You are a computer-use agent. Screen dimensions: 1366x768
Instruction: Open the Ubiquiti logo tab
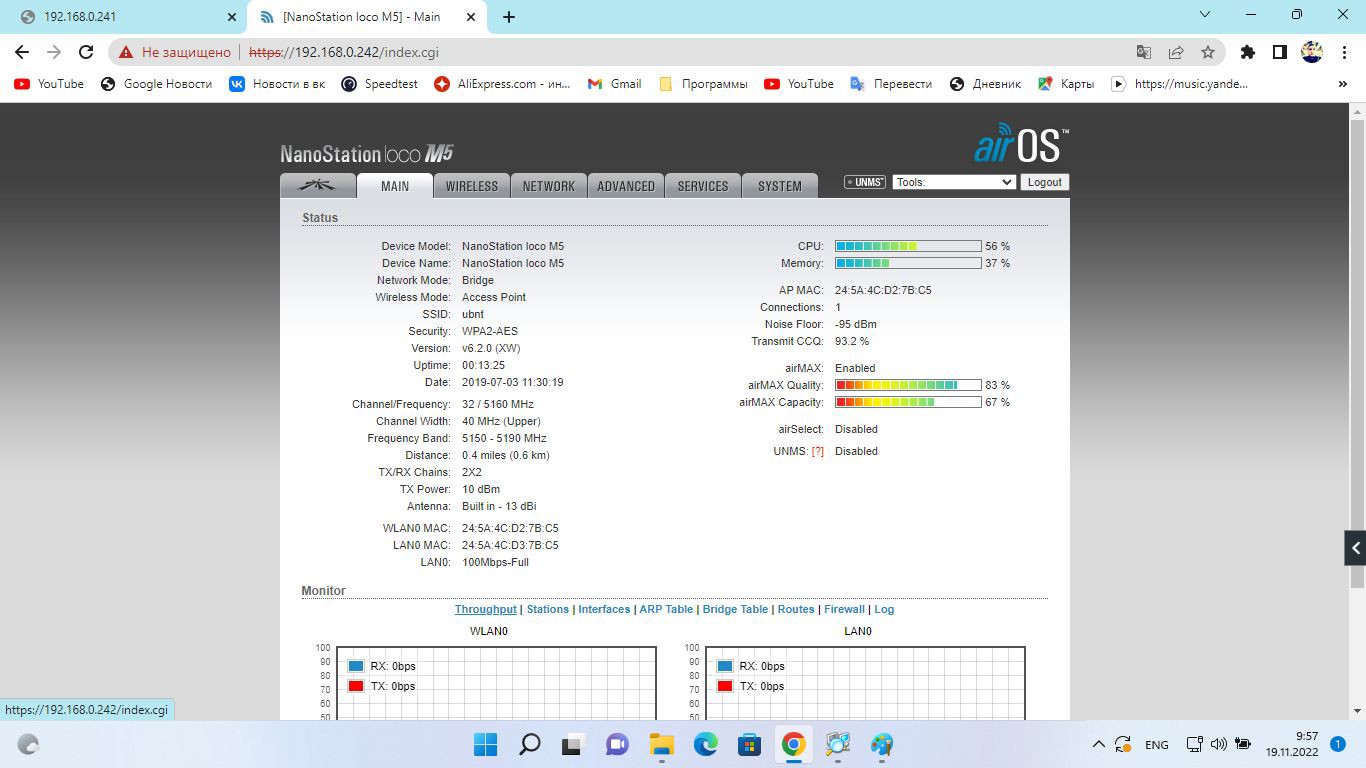318,186
